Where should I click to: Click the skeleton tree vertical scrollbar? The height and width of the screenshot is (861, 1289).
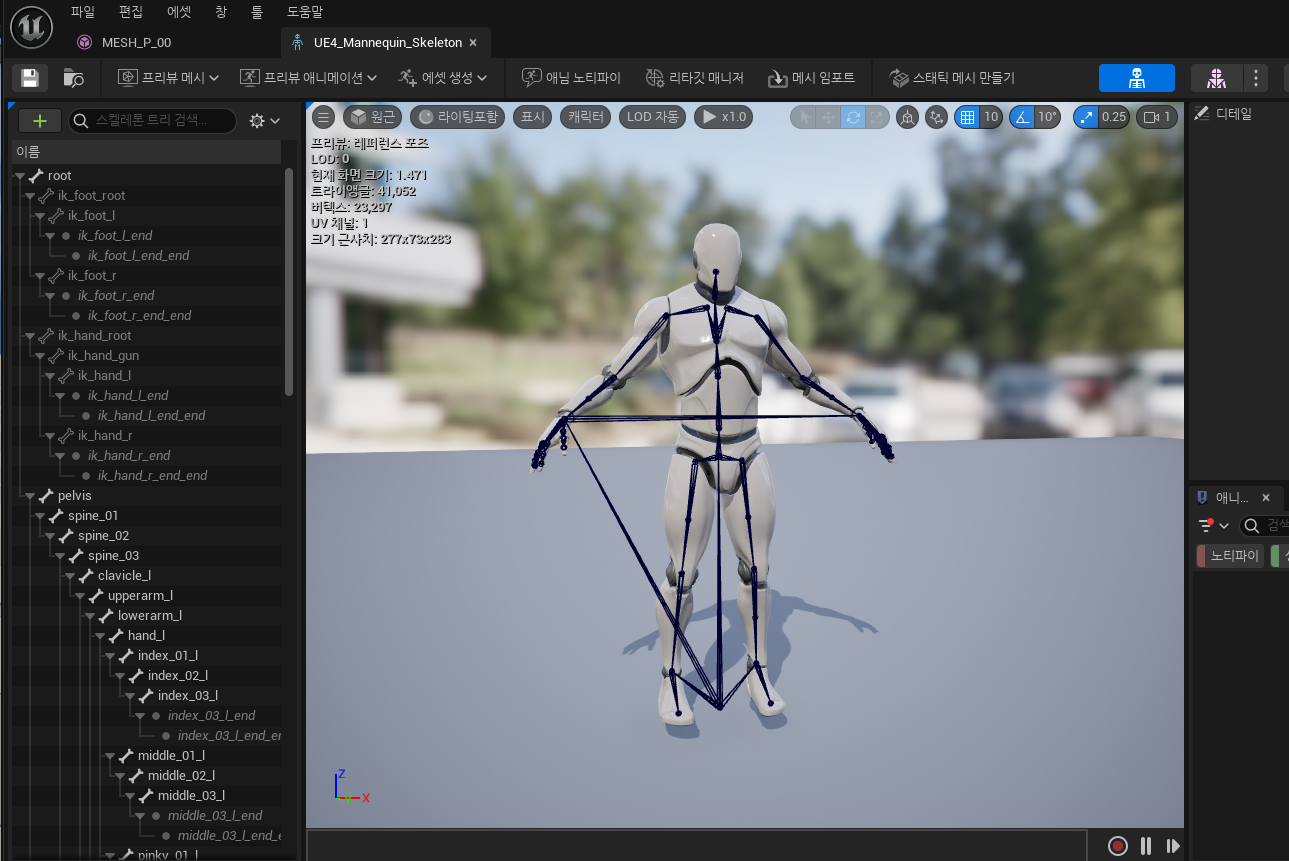[x=289, y=282]
